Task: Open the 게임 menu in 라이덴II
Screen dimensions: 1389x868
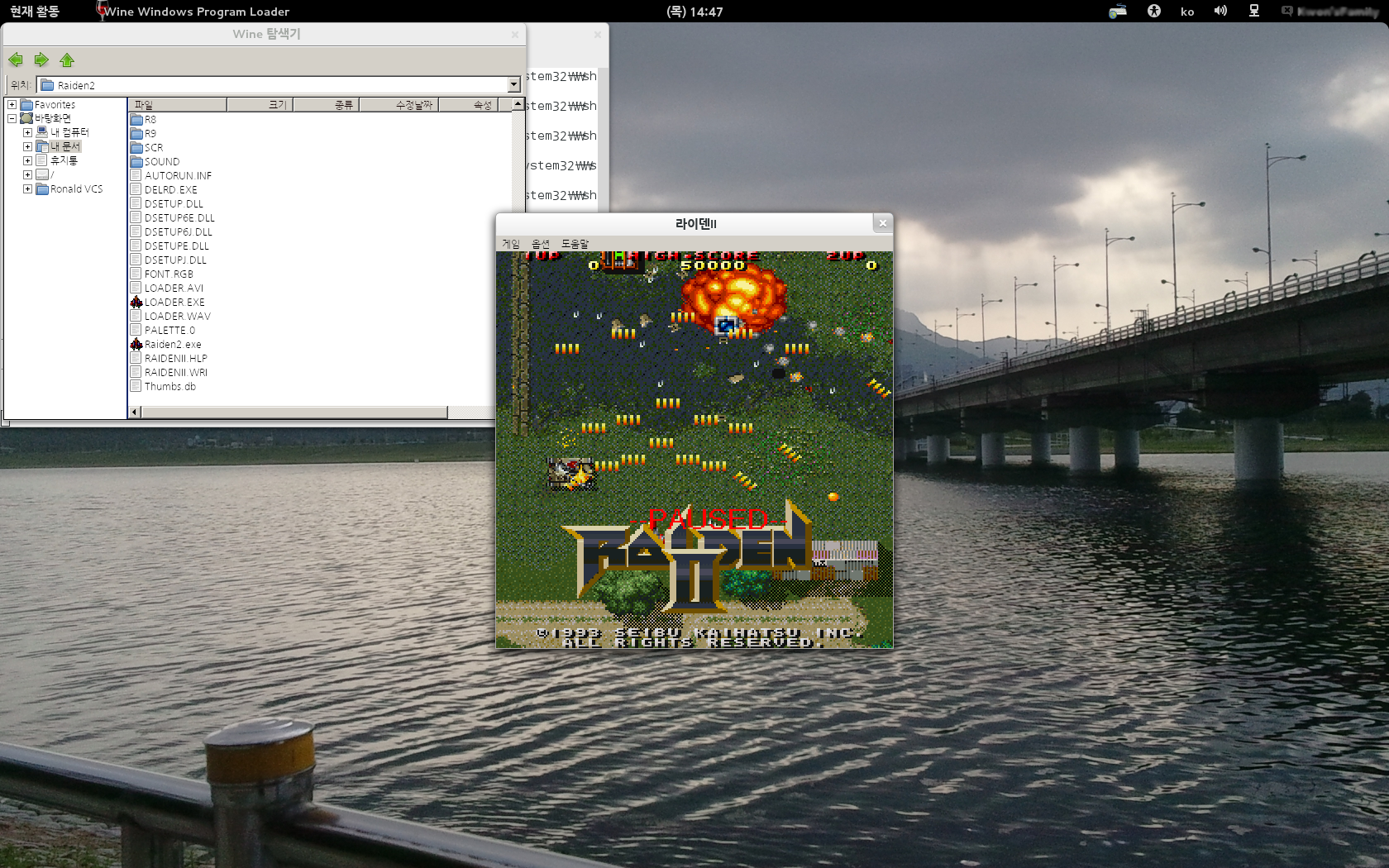Action: tap(511, 244)
